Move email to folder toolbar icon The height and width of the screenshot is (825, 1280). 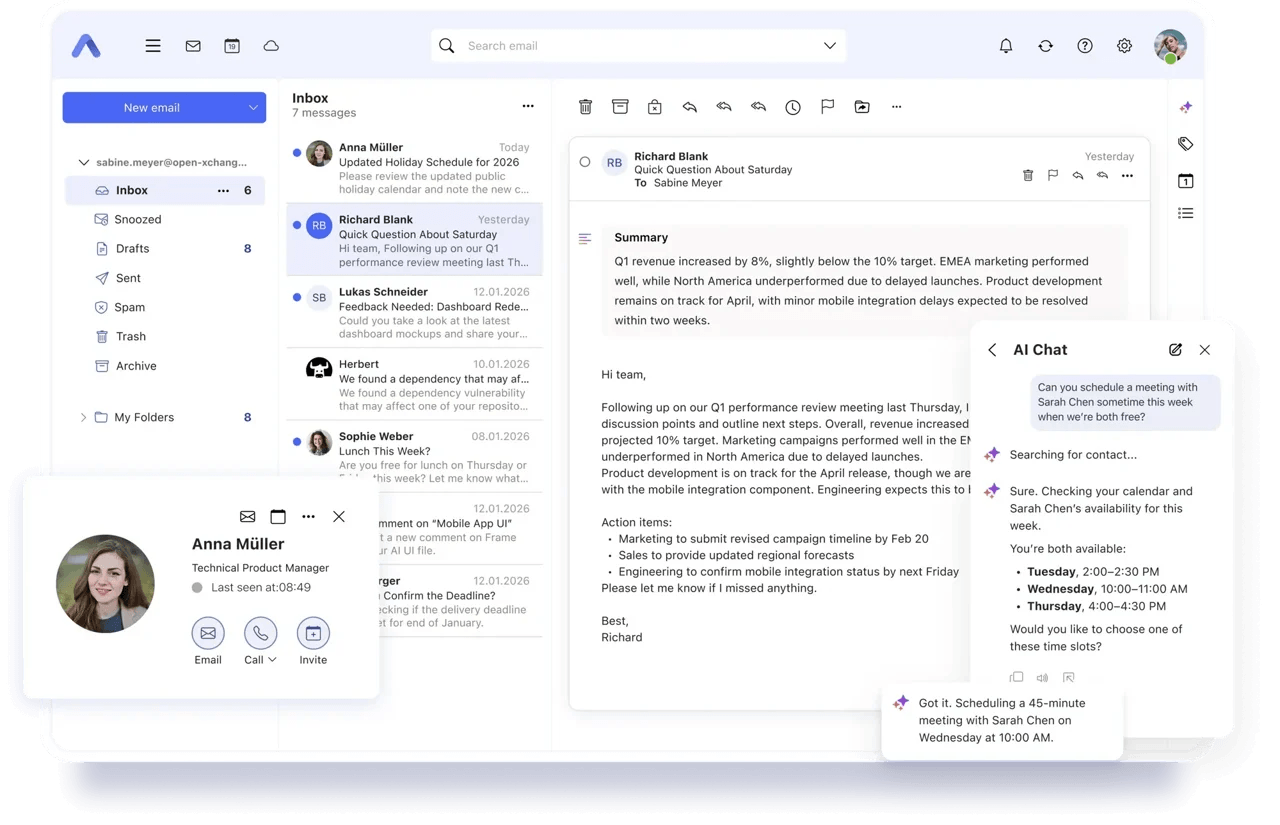[x=862, y=107]
